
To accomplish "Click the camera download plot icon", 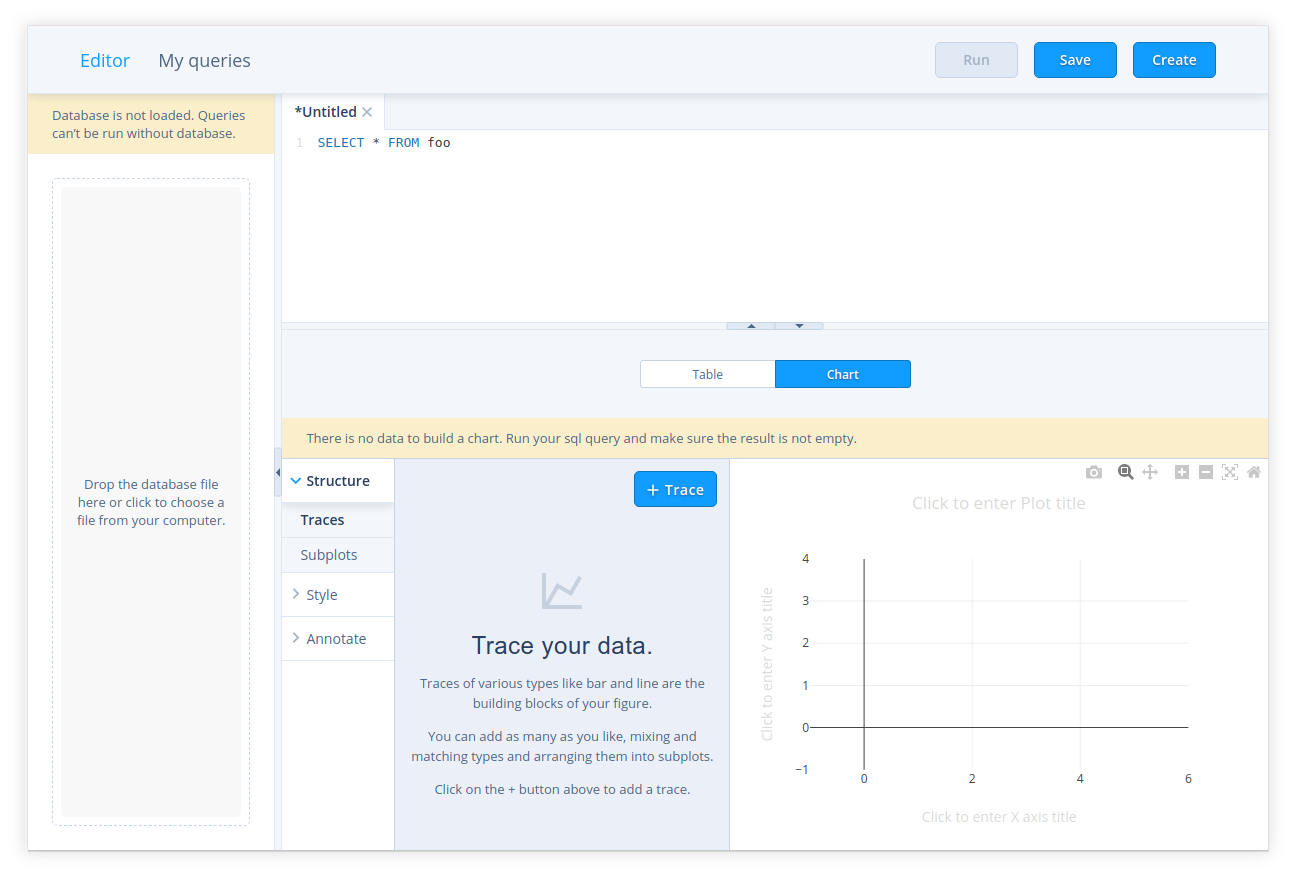I will pos(1094,472).
